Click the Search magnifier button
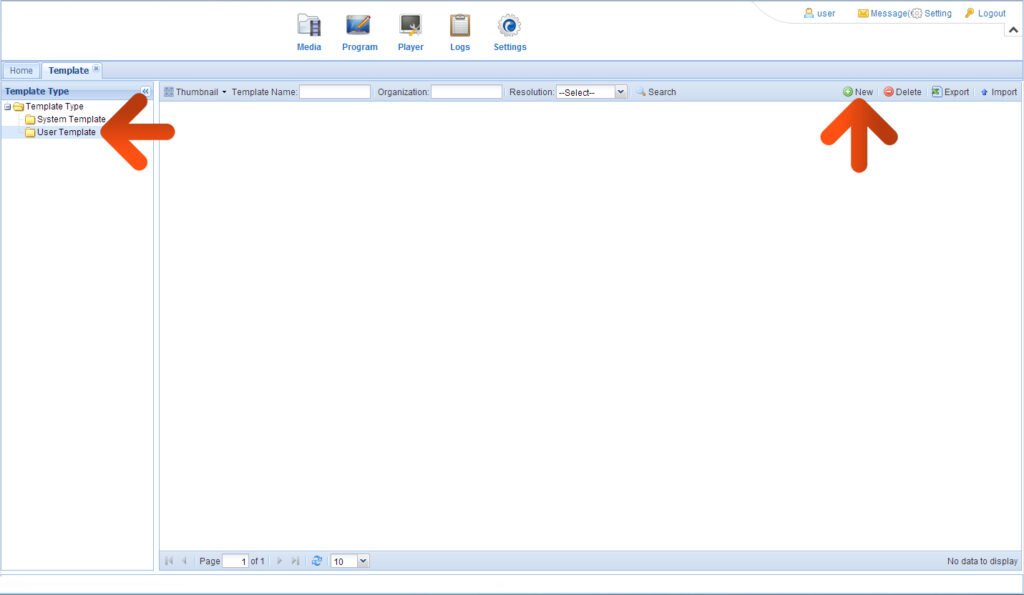 pos(656,92)
